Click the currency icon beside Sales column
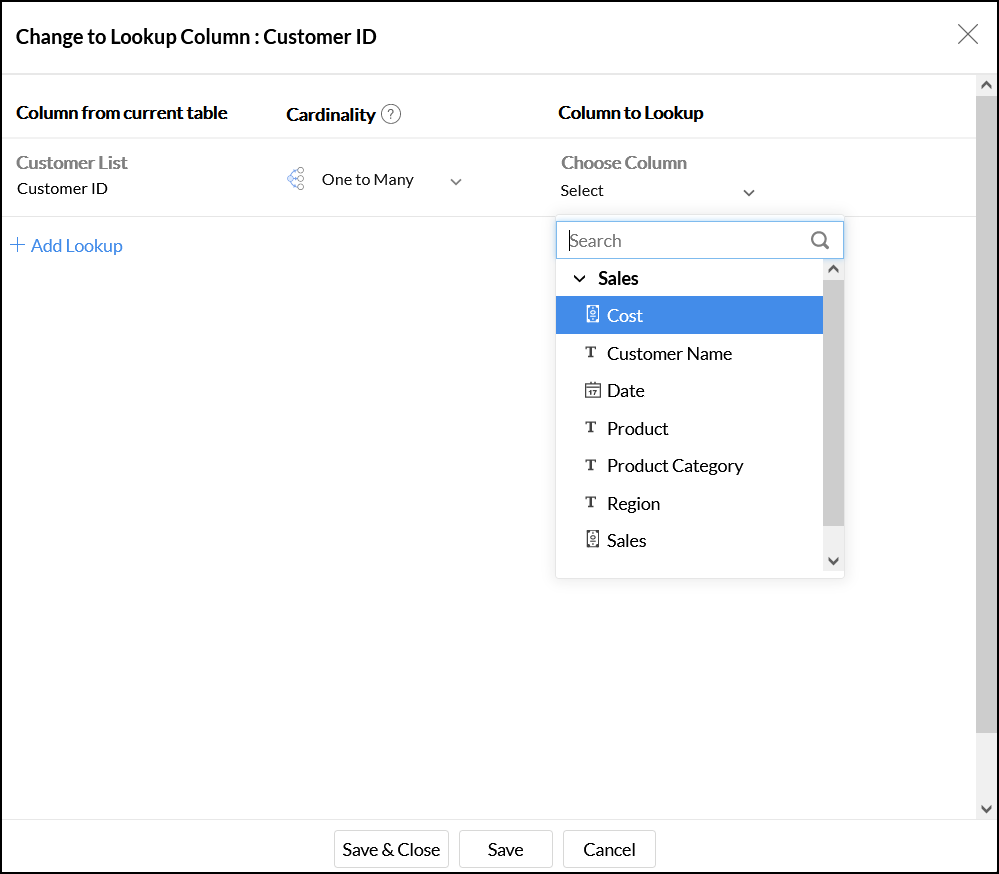 [592, 540]
